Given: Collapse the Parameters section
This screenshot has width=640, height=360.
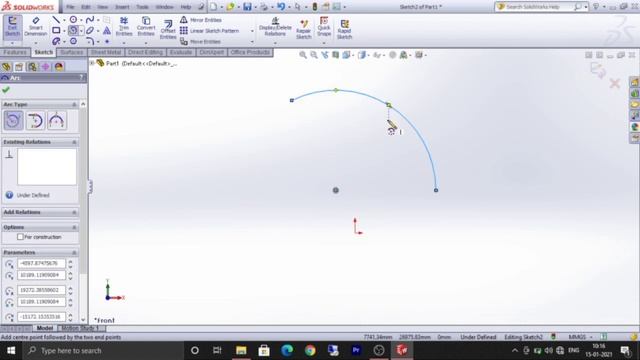Looking at the screenshot, I should coord(74,253).
